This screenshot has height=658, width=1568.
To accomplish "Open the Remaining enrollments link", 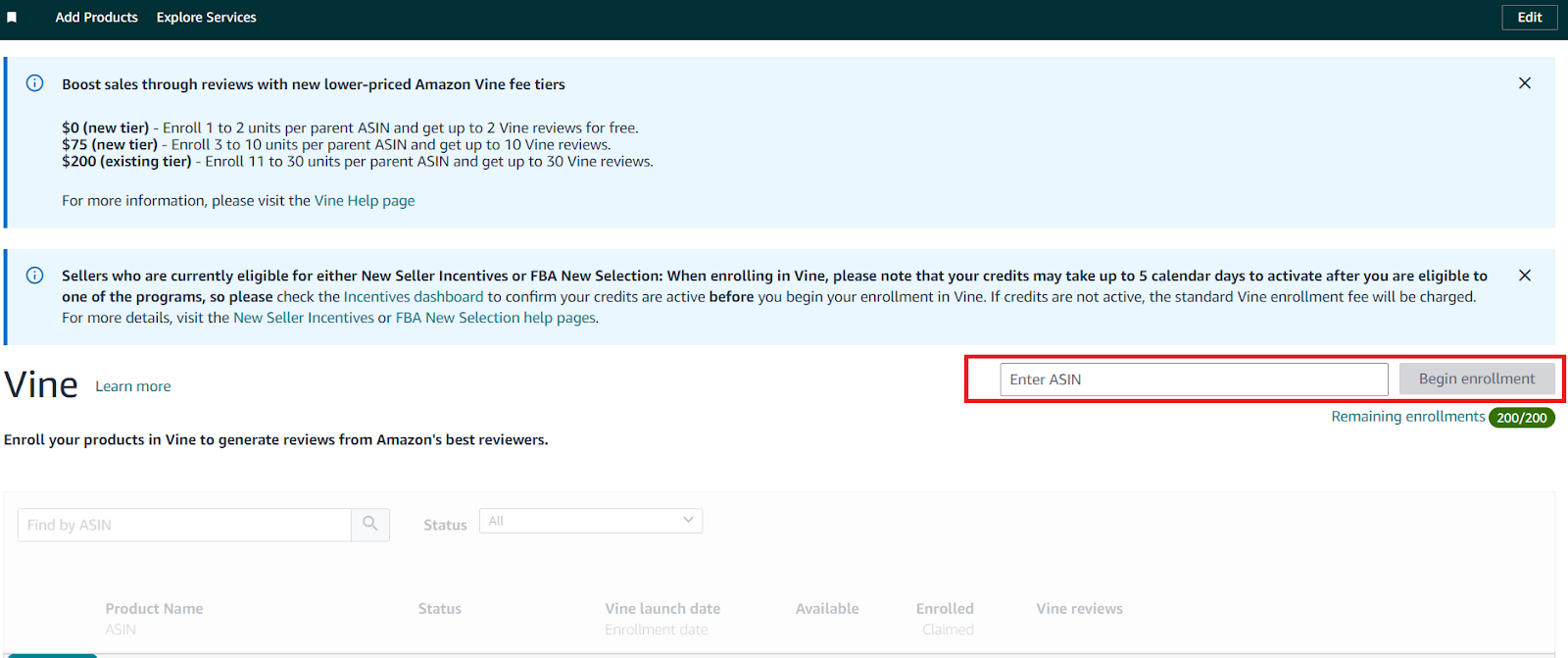I will [1407, 417].
